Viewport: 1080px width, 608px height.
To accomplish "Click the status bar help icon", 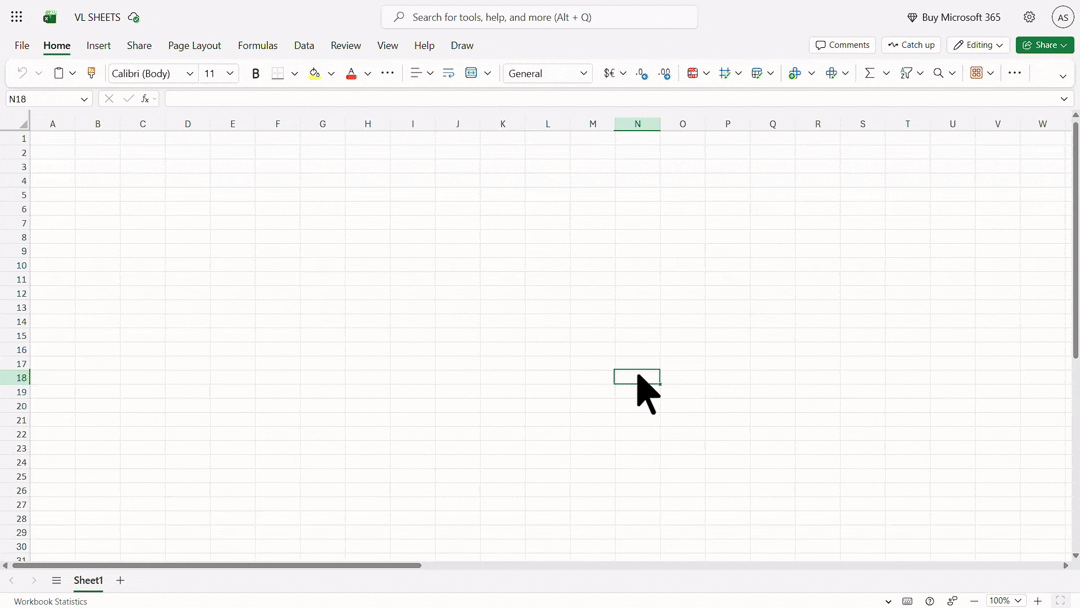I will click(x=930, y=601).
